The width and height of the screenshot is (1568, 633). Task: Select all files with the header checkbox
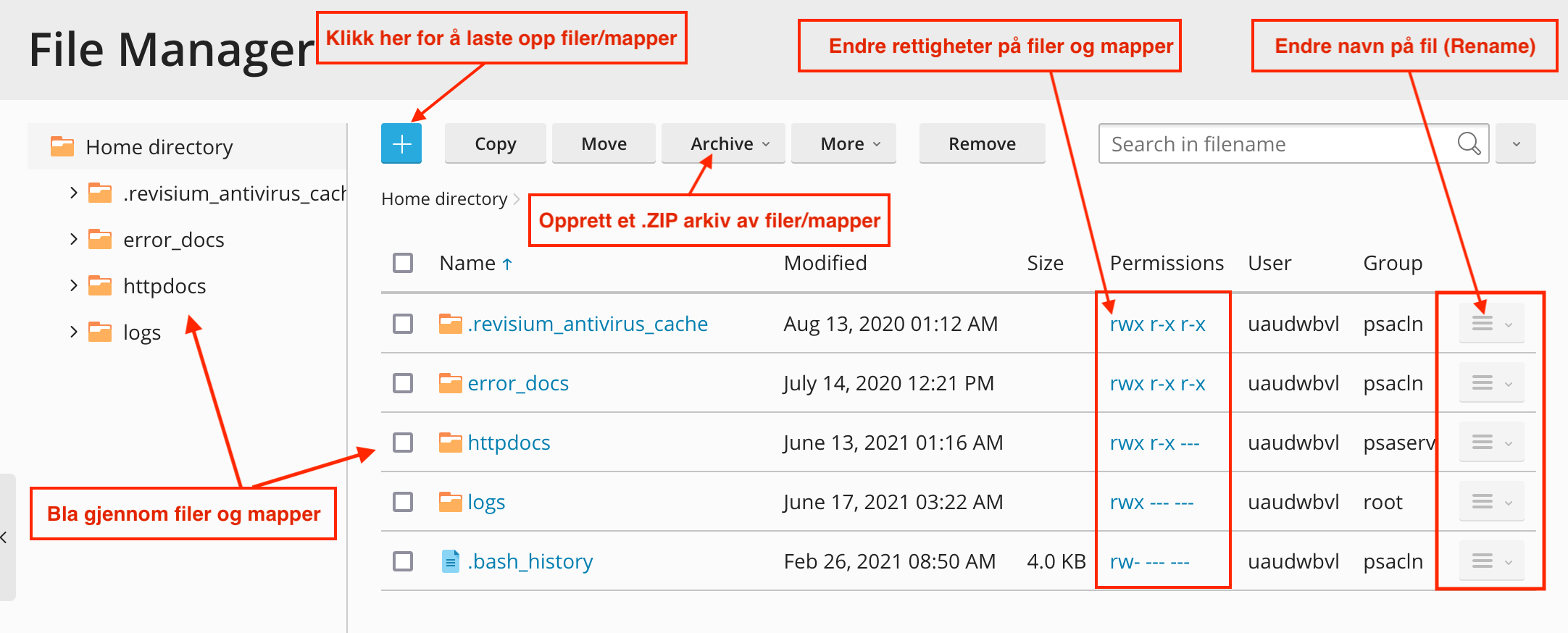pyautogui.click(x=403, y=263)
